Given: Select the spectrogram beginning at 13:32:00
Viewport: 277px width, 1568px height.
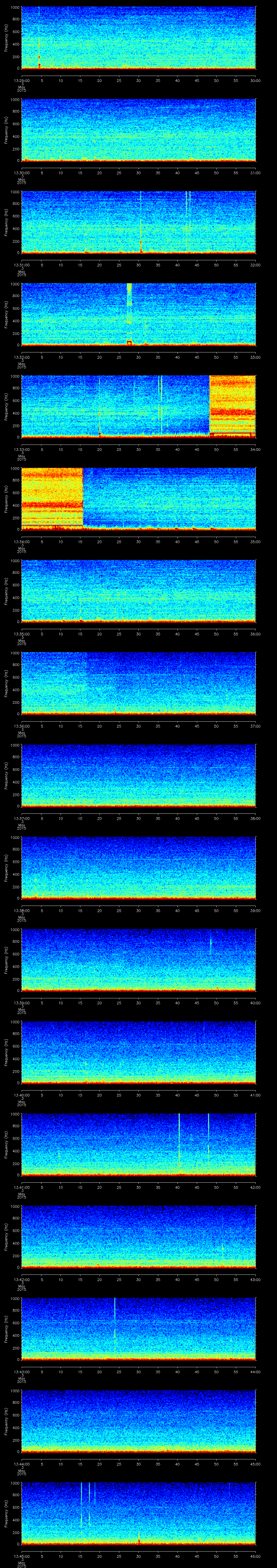Looking at the screenshot, I should [x=138, y=315].
